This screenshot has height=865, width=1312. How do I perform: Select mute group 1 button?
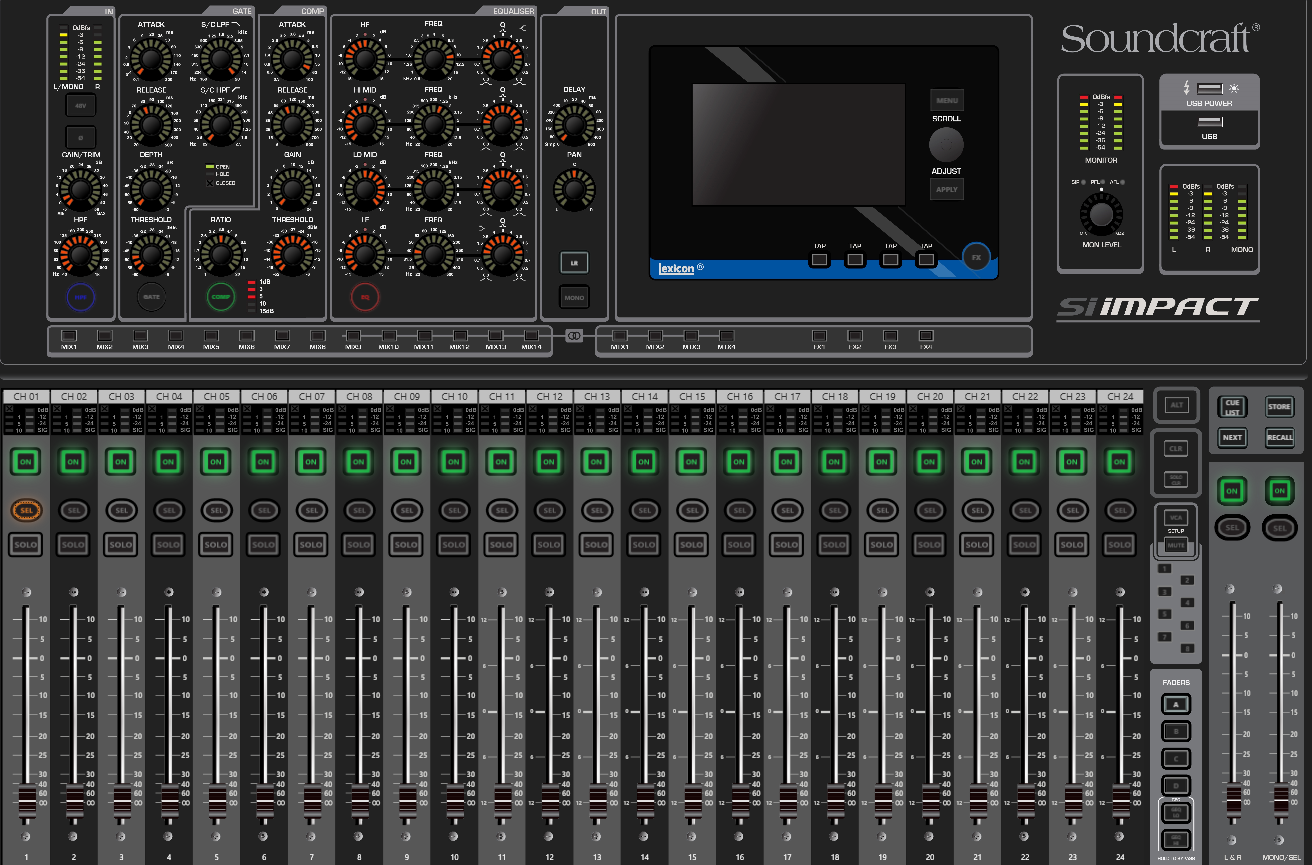pos(1165,568)
